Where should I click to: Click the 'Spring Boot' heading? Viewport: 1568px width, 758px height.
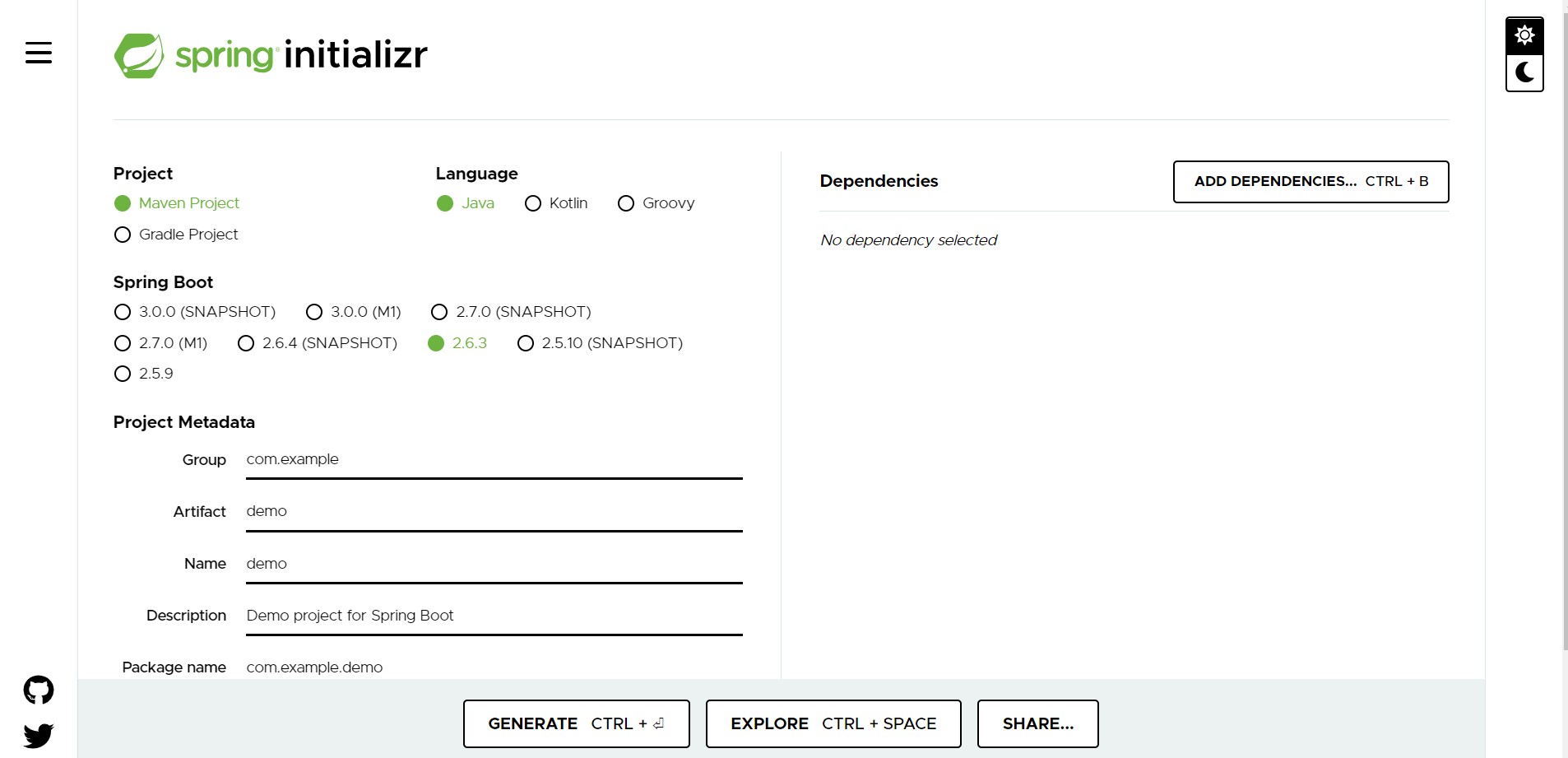coord(163,282)
